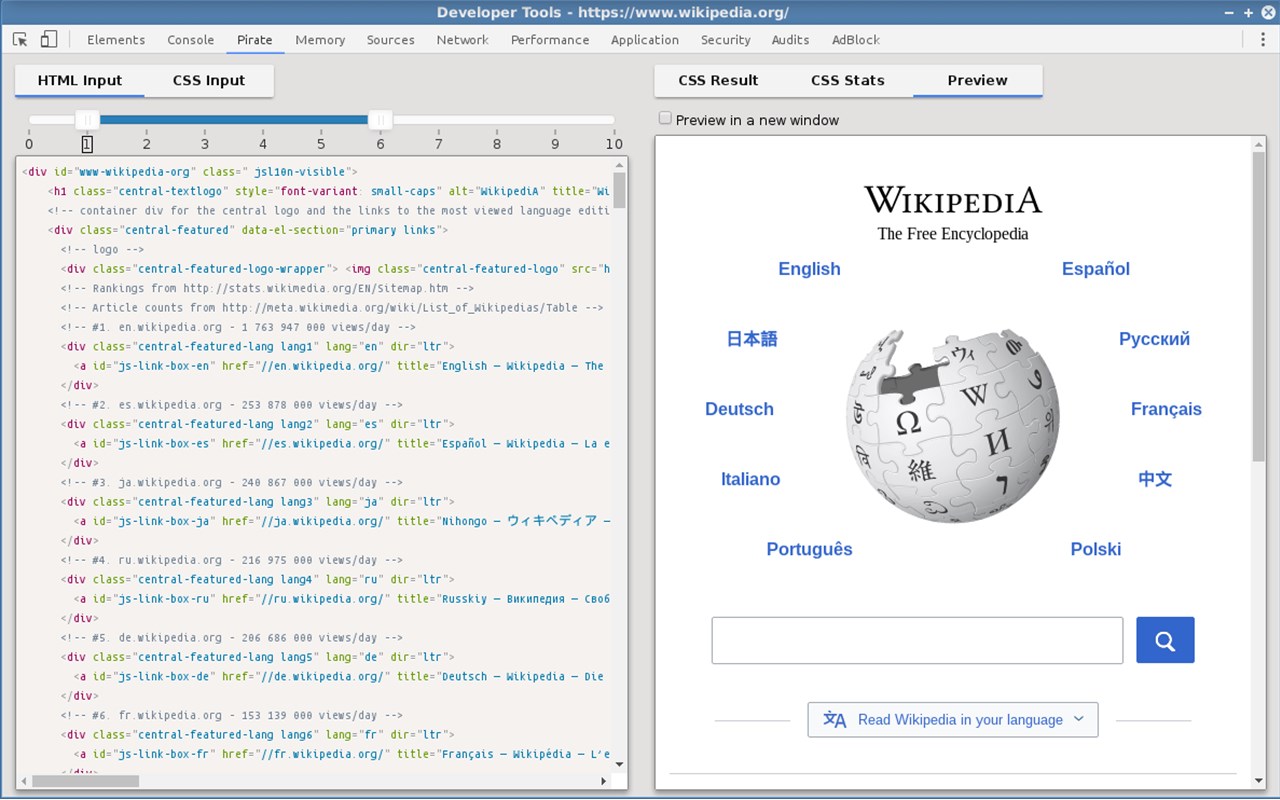Open the Italiano Wikipedia link
The height and width of the screenshot is (800, 1280).
coord(751,479)
